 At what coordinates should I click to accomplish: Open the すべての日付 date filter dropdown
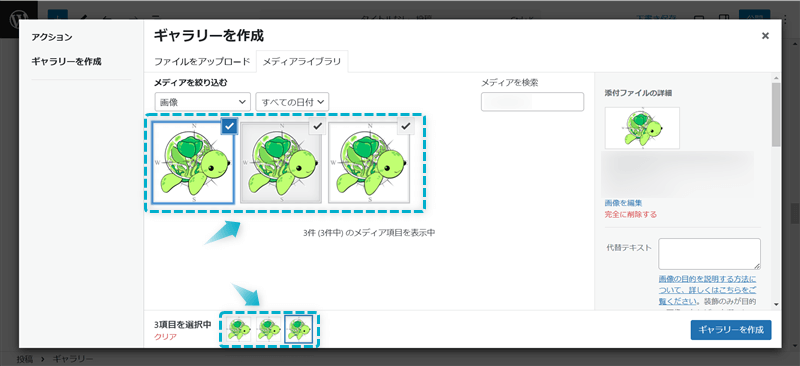tap(292, 102)
